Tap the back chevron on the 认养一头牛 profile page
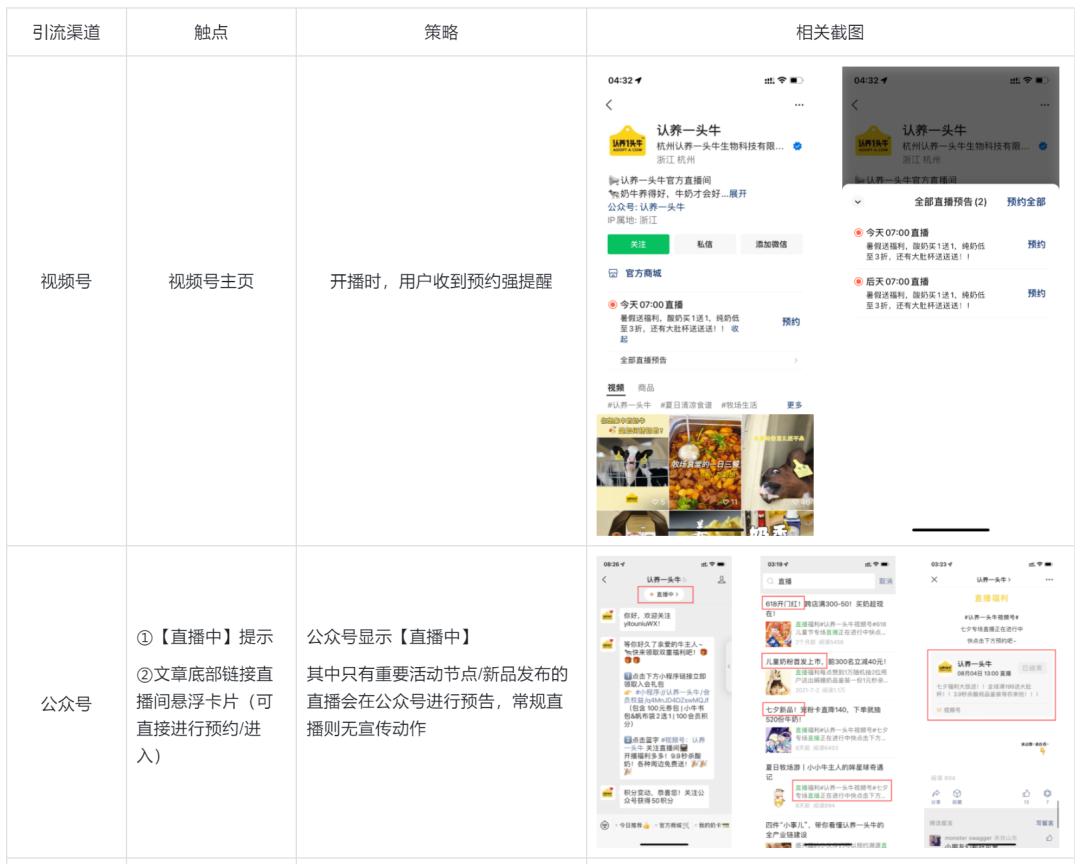 [x=610, y=104]
